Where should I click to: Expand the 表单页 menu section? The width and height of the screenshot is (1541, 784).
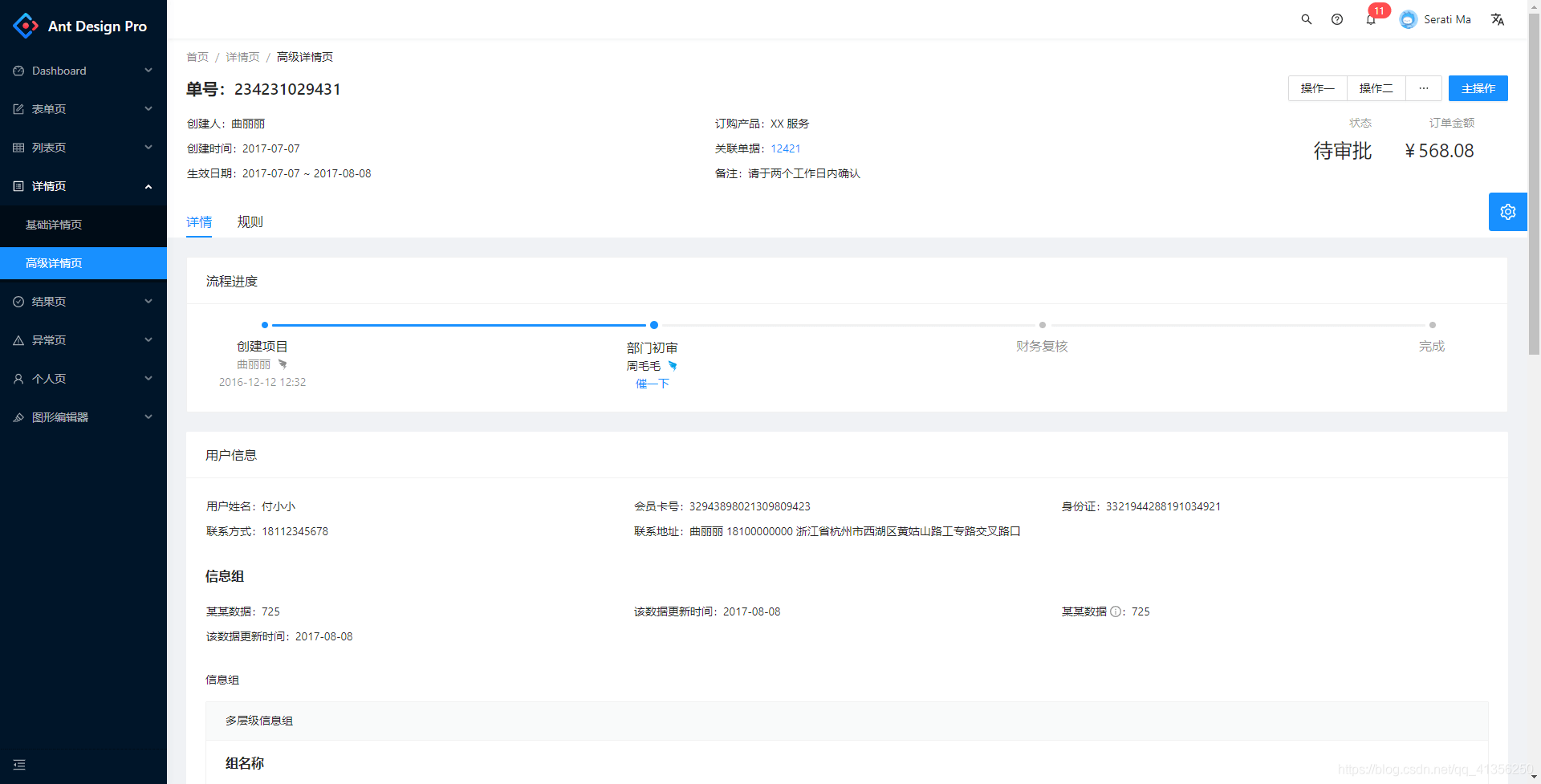click(50, 109)
